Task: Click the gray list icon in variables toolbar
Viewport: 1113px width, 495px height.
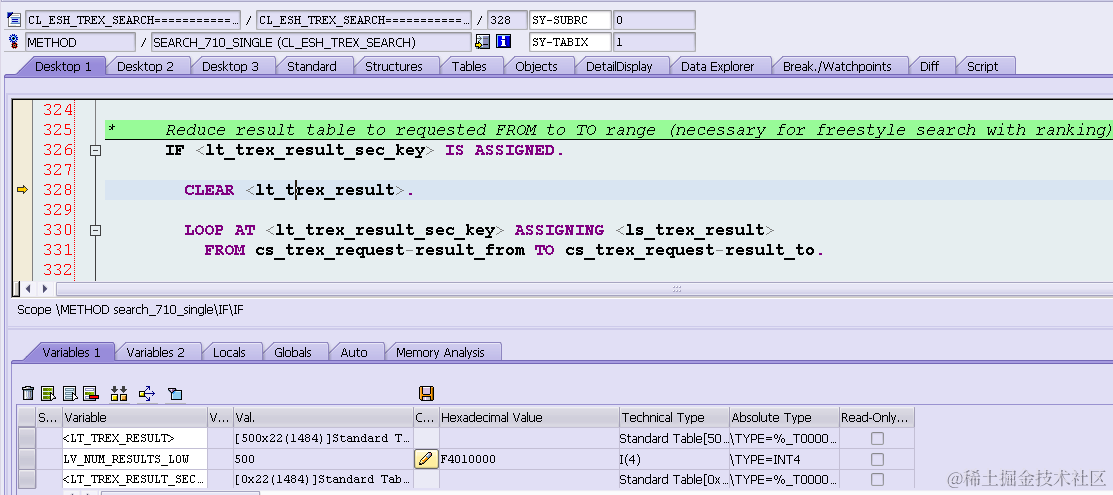Action: click(x=70, y=393)
